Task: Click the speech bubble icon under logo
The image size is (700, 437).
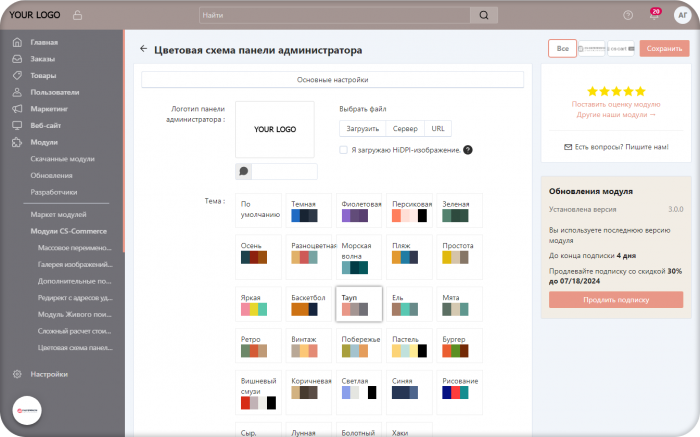Action: [244, 171]
